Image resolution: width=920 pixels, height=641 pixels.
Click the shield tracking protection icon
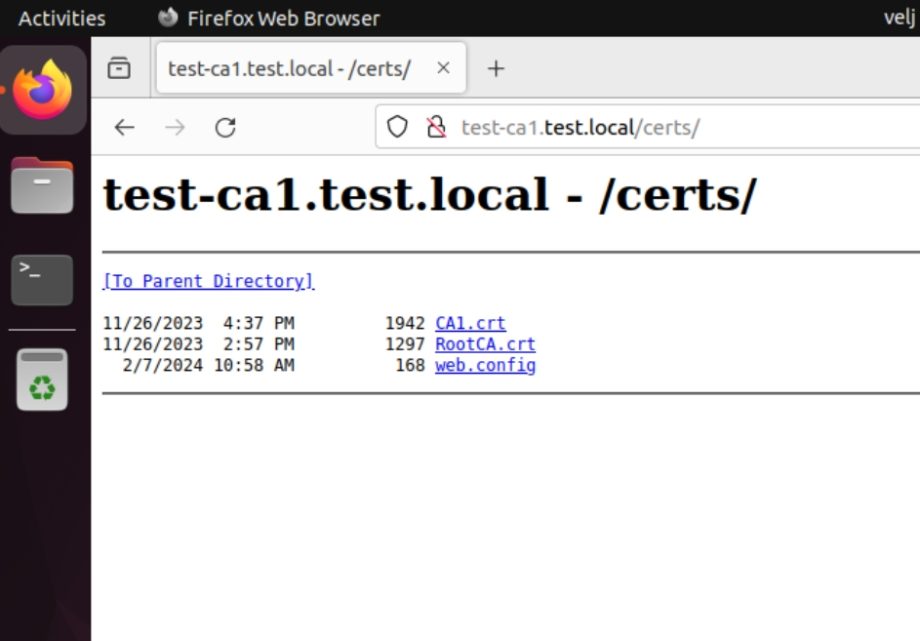click(x=397, y=127)
